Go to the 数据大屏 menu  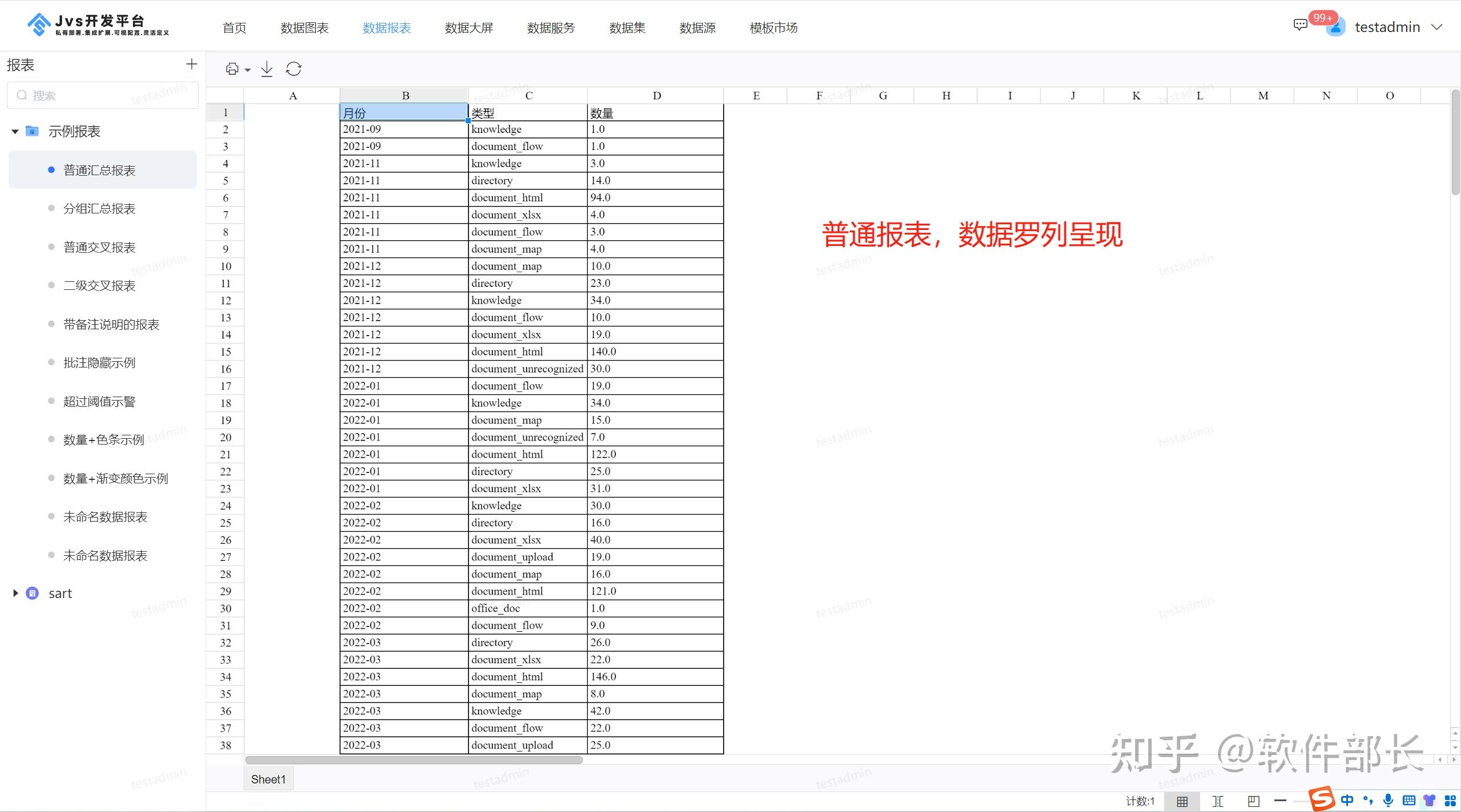tap(469, 27)
